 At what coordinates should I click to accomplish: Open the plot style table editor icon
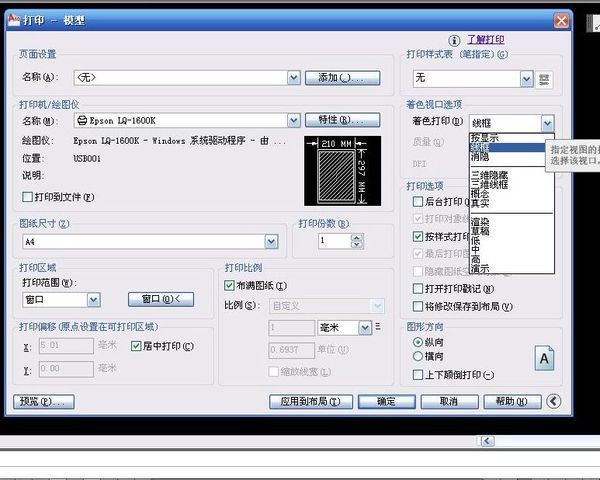coord(544,80)
